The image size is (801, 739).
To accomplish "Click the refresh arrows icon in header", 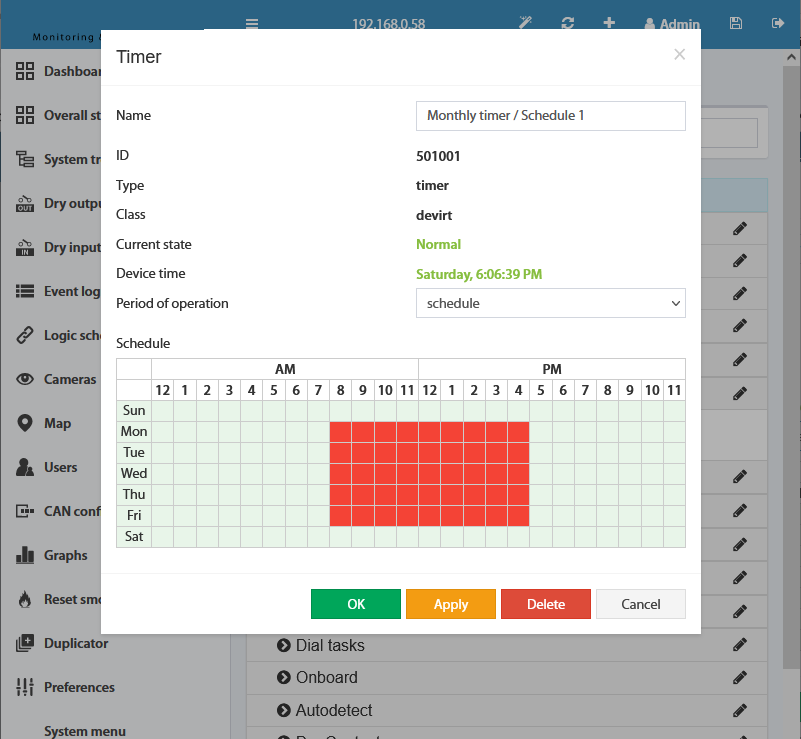I will click(568, 23).
